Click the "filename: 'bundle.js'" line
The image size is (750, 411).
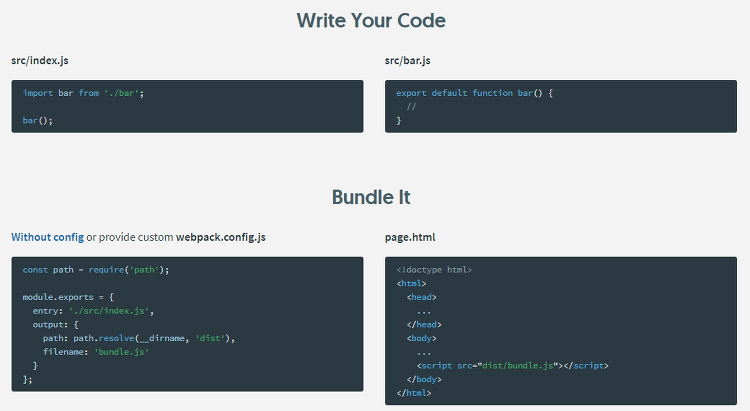[x=96, y=352]
